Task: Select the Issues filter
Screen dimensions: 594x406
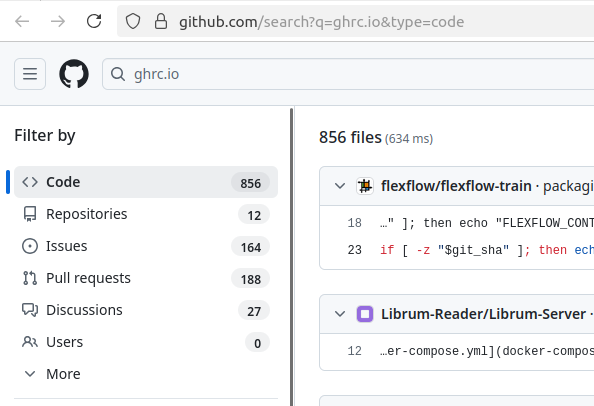Action: [x=146, y=246]
